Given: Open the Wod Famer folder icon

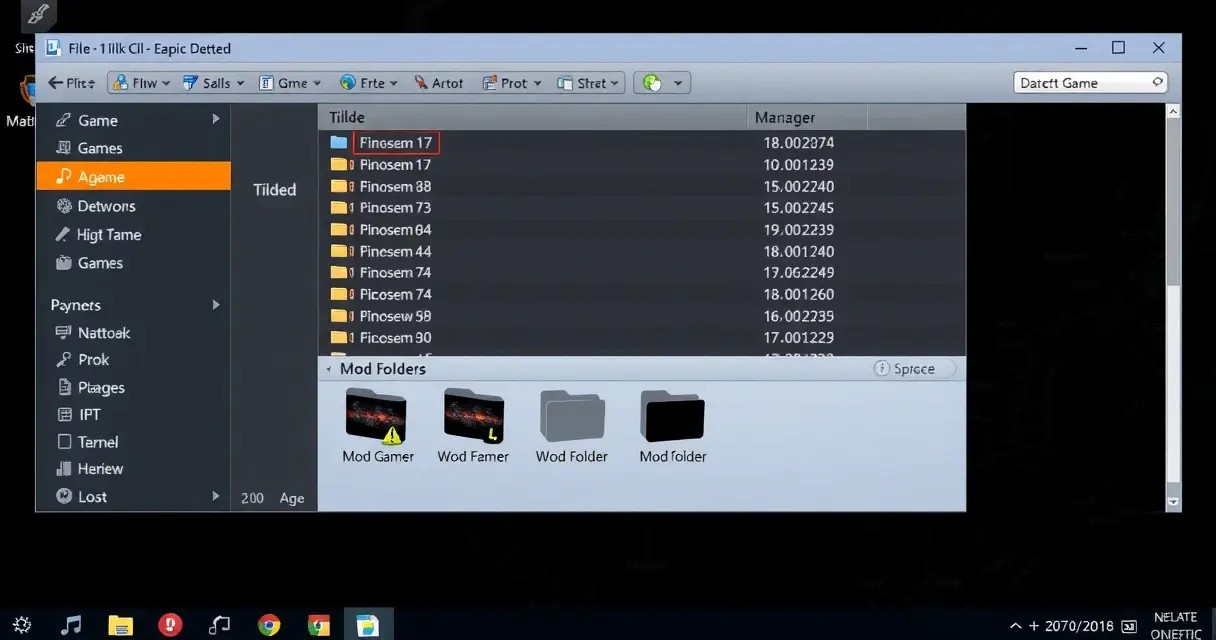Looking at the screenshot, I should (x=474, y=416).
